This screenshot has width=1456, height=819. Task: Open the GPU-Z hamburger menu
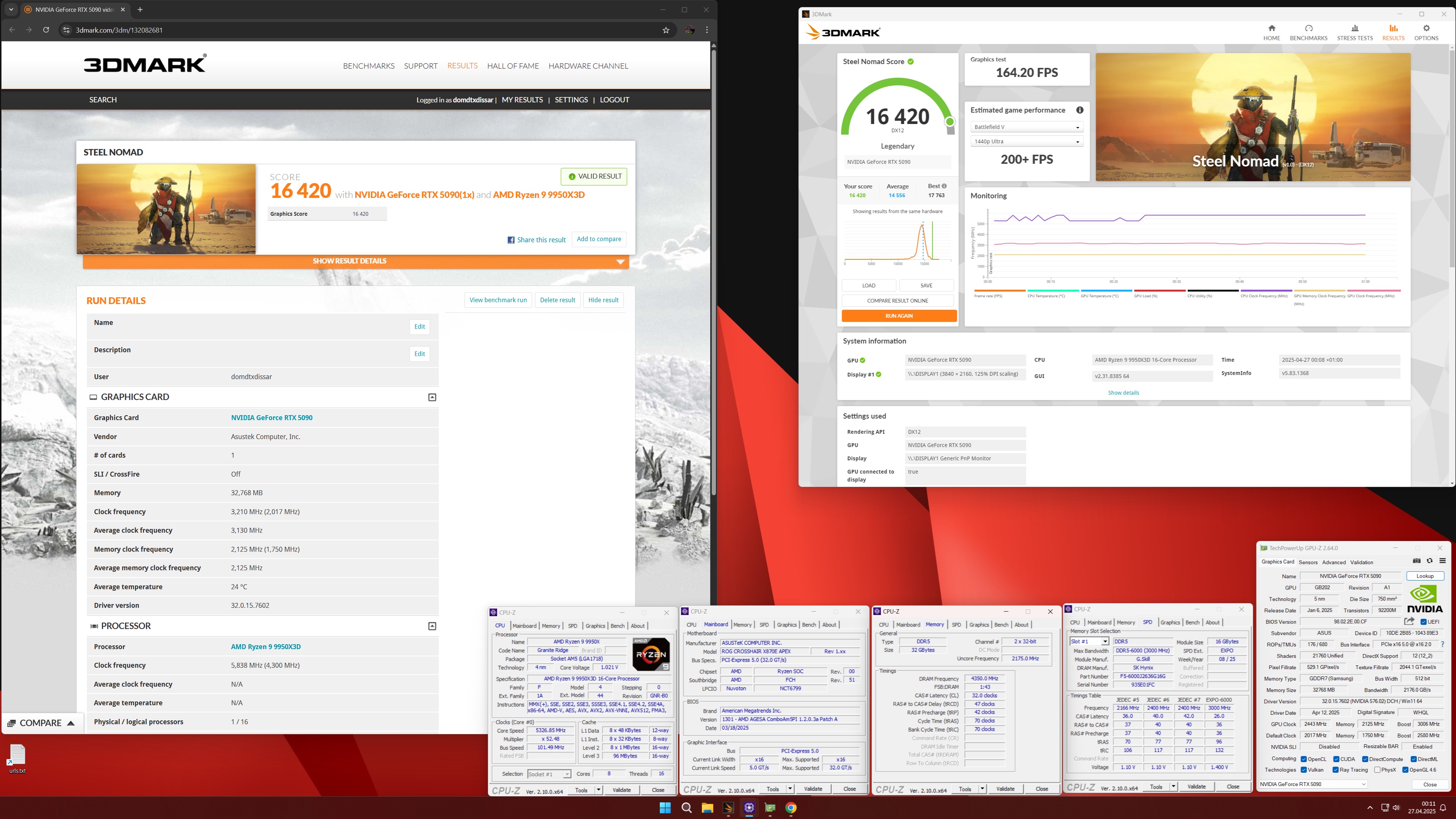point(1442,561)
